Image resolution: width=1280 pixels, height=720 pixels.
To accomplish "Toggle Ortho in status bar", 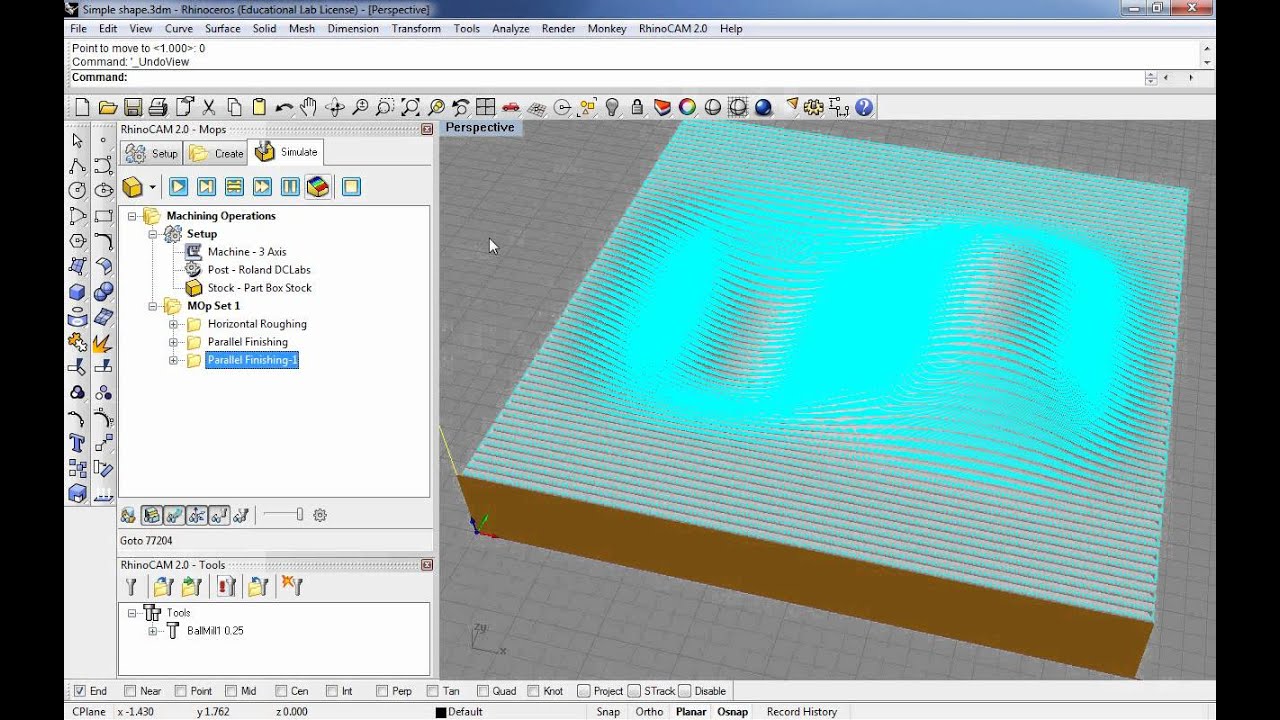I will pos(649,712).
